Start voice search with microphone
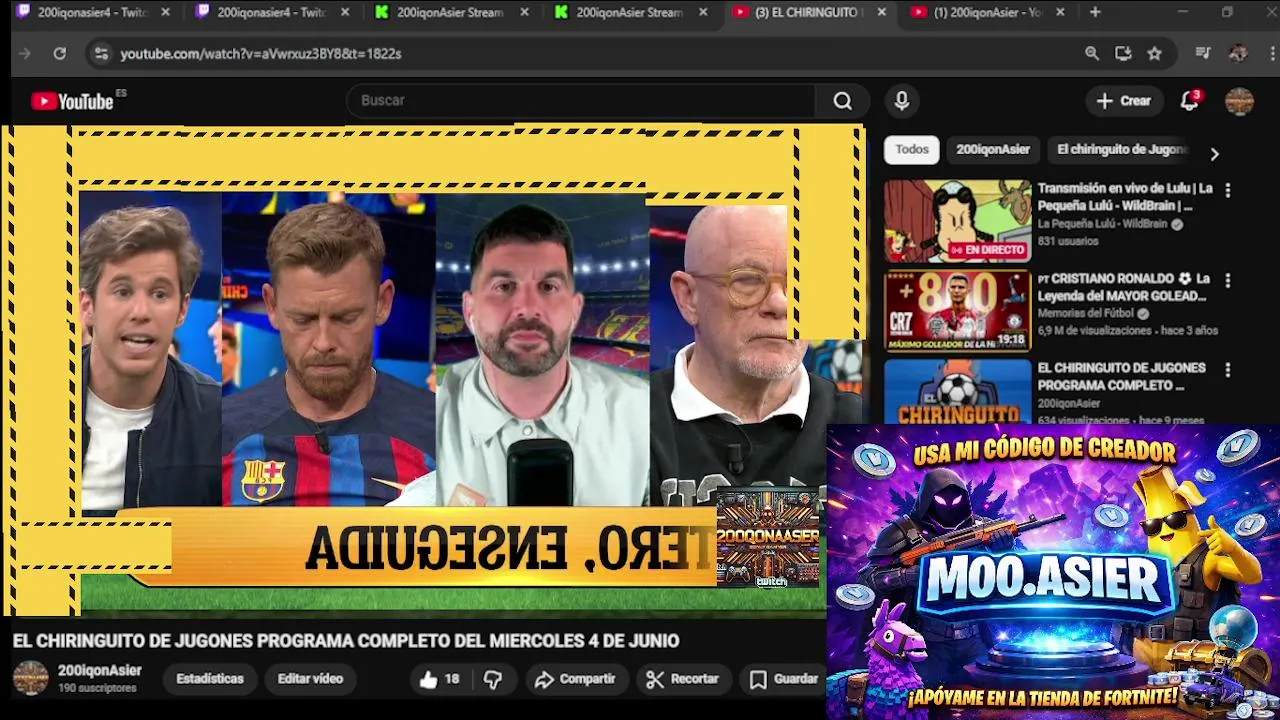The width and height of the screenshot is (1280, 720). 902,101
